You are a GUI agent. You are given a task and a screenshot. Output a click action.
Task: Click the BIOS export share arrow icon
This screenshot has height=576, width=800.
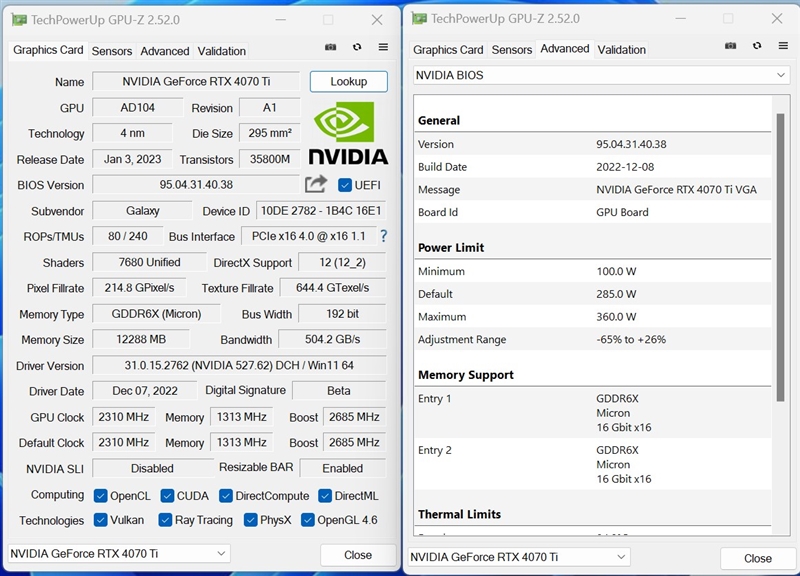pos(316,184)
